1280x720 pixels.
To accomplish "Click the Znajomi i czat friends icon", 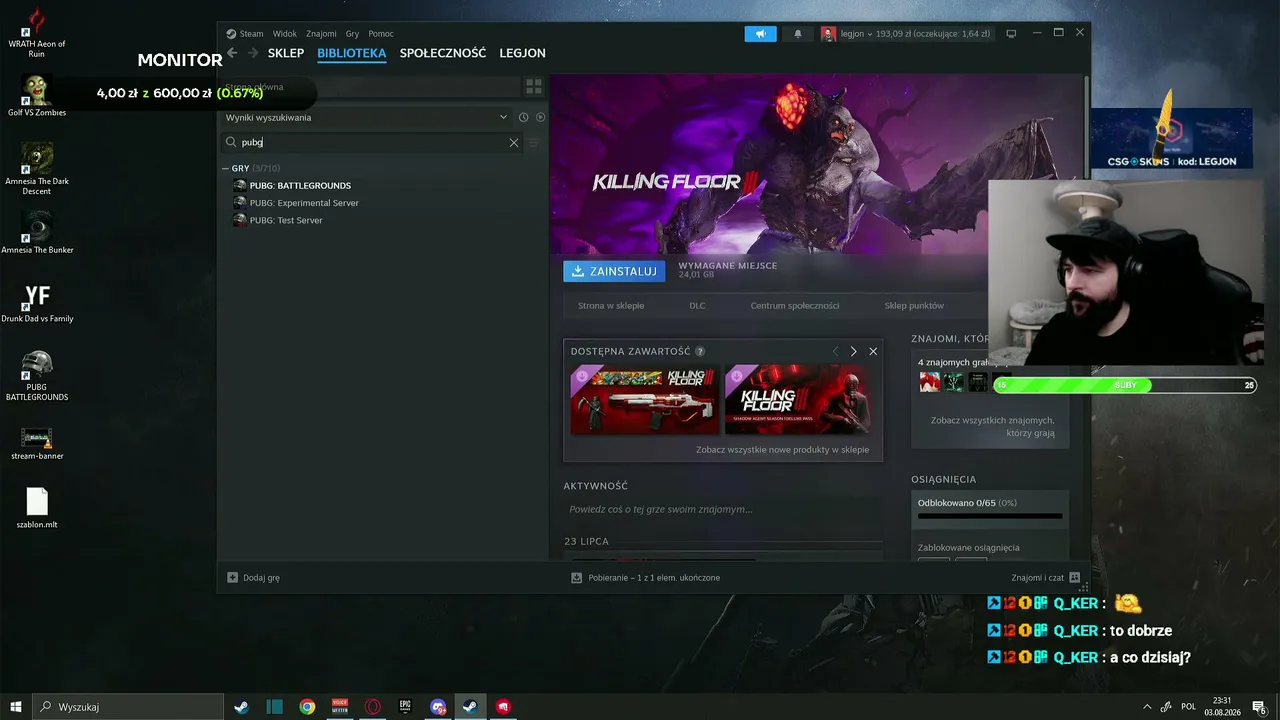I will (1074, 577).
